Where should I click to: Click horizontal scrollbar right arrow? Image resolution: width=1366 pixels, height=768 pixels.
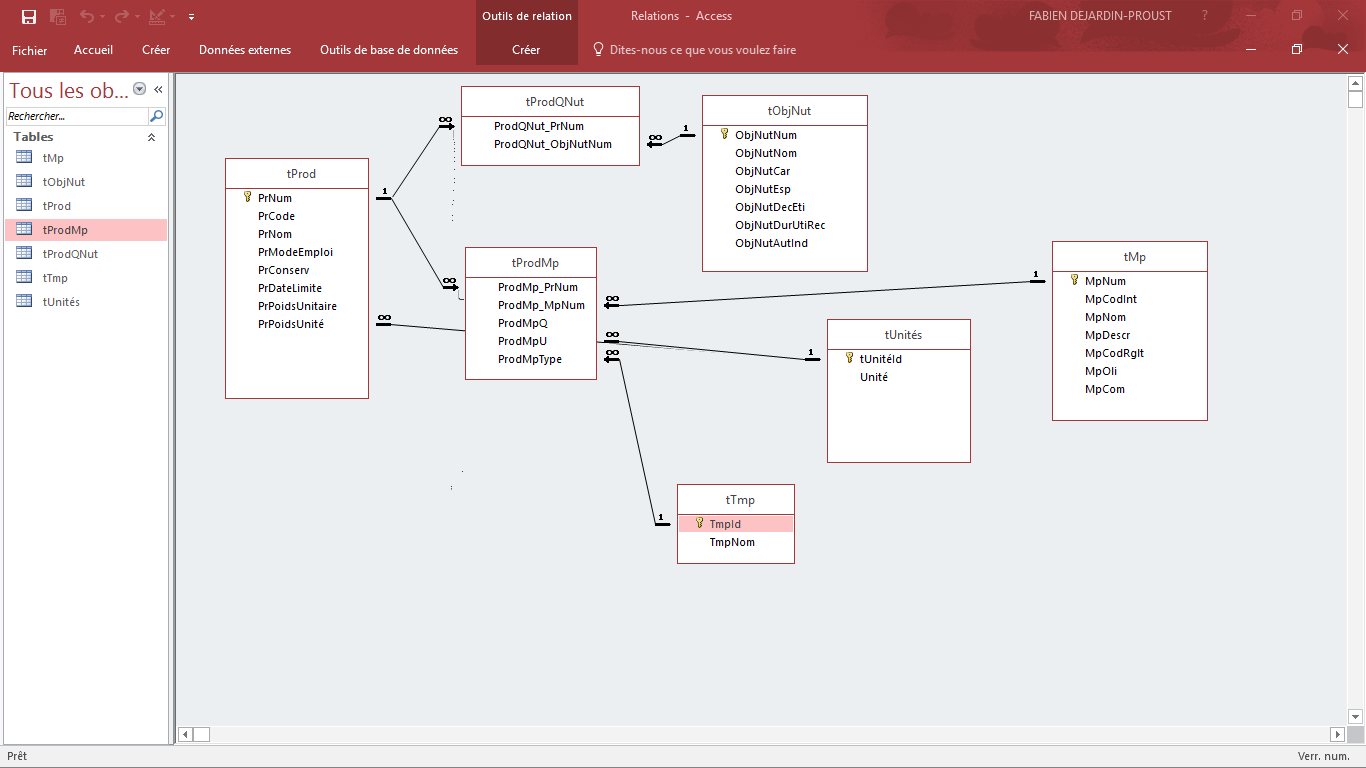1337,734
